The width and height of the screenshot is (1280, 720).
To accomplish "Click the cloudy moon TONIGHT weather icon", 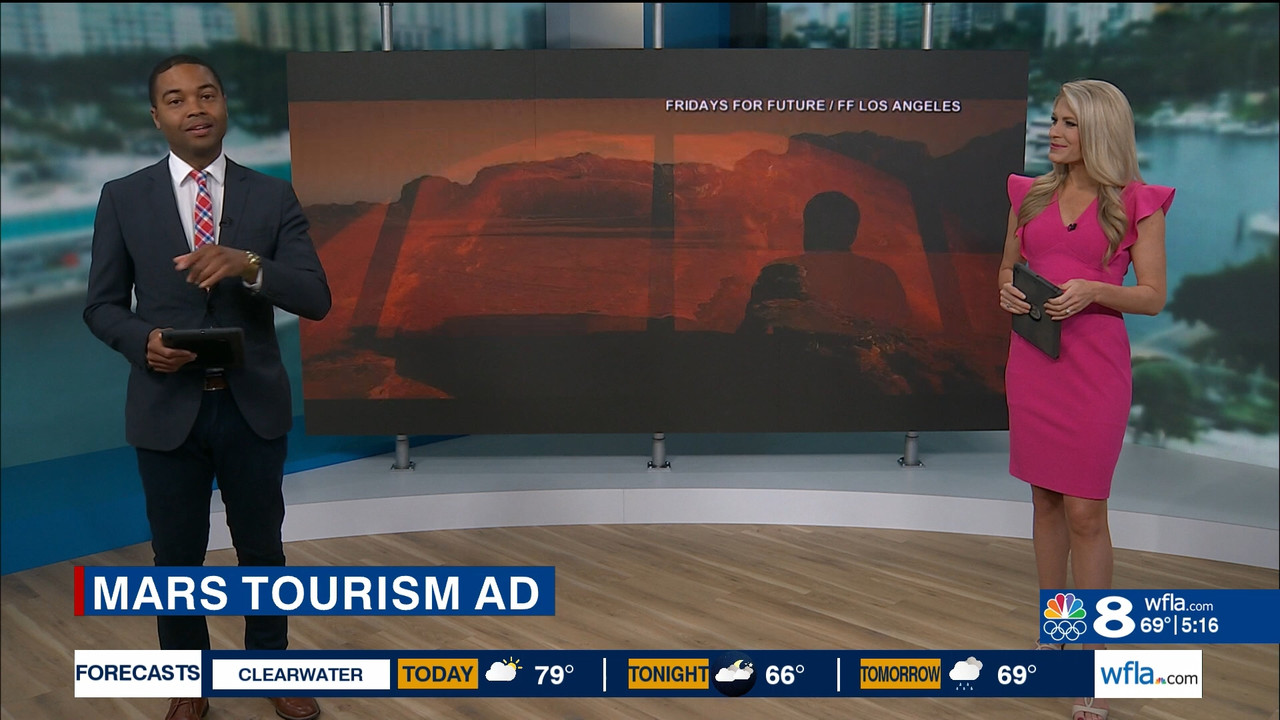I will pos(735,672).
